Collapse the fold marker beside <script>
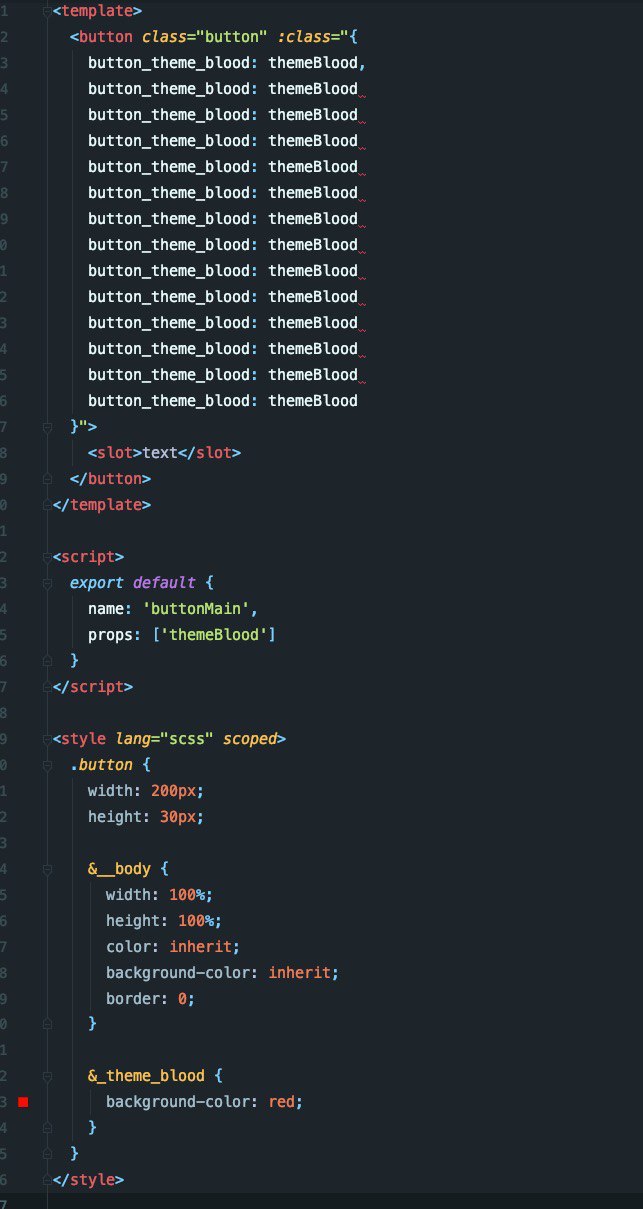 click(46, 557)
